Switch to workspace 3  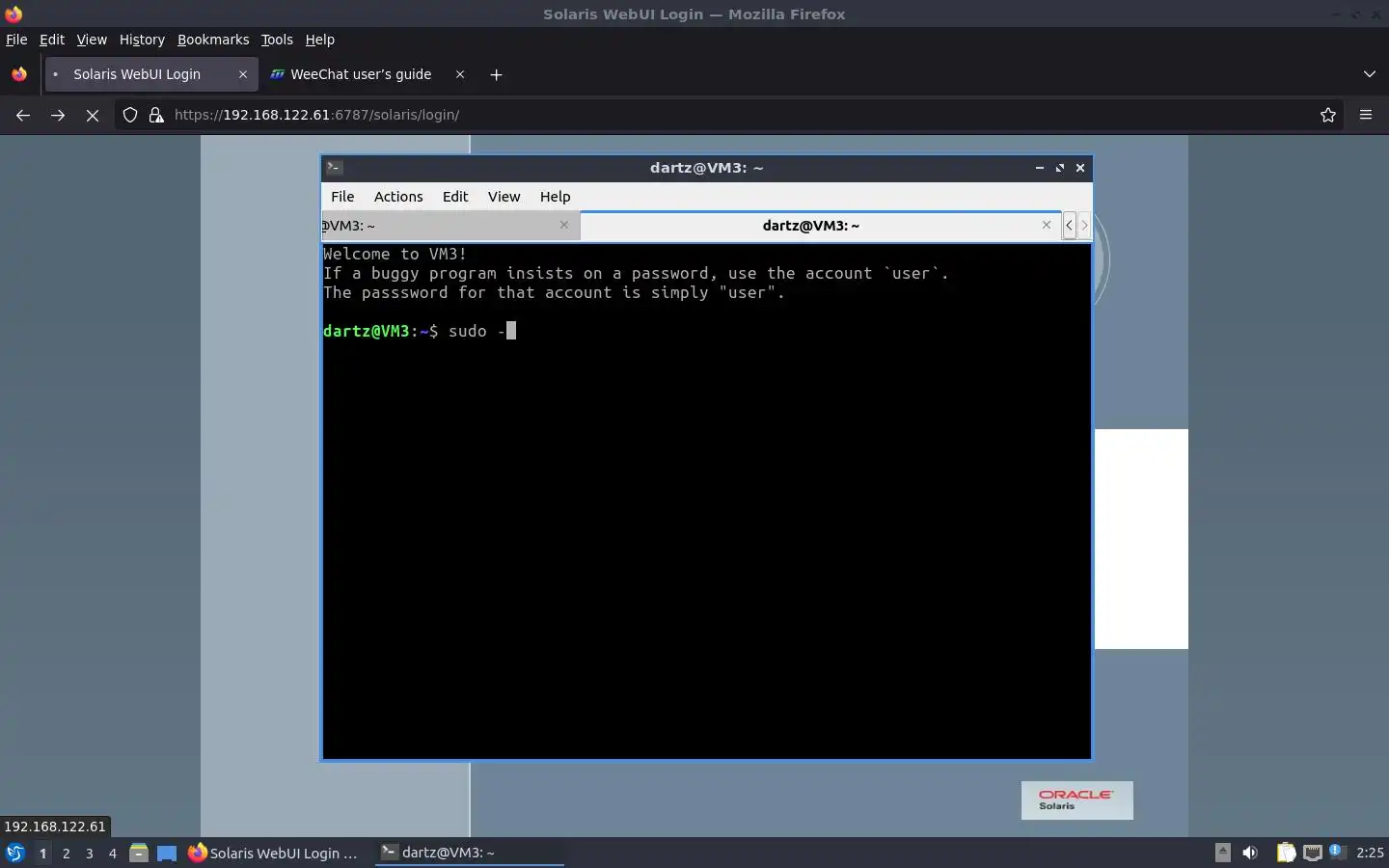(89, 853)
